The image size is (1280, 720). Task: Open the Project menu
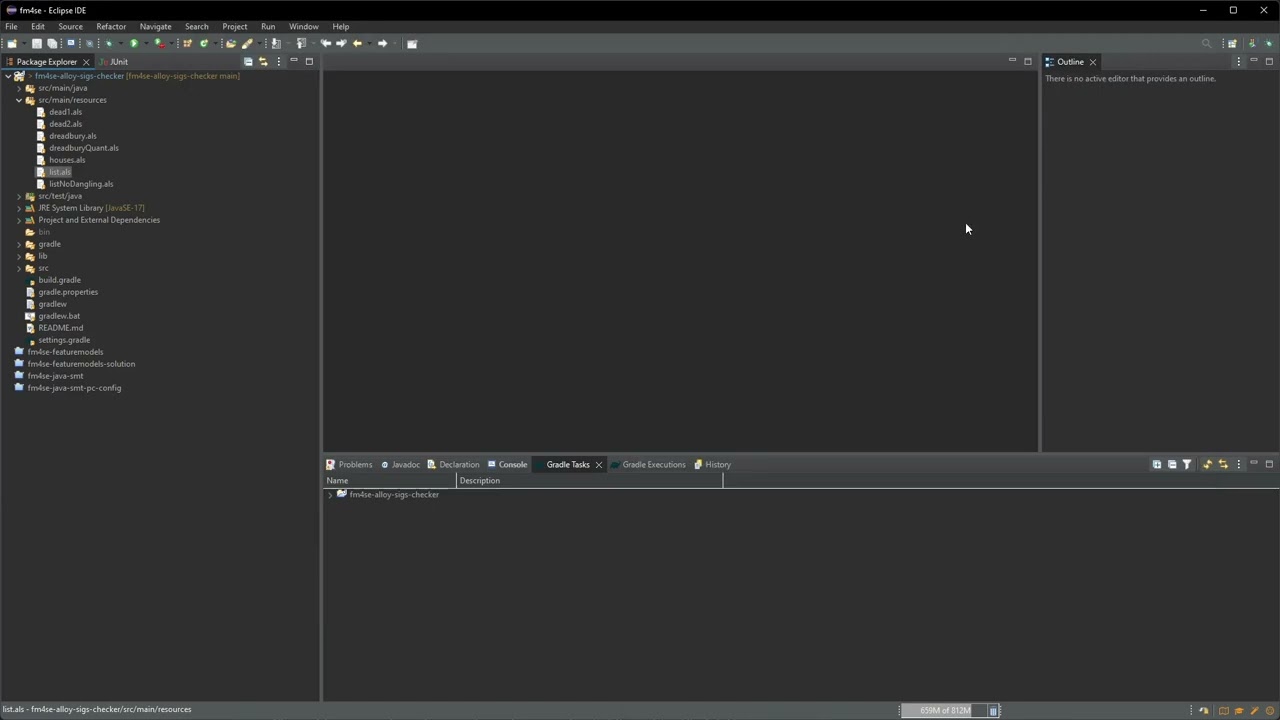click(x=235, y=27)
